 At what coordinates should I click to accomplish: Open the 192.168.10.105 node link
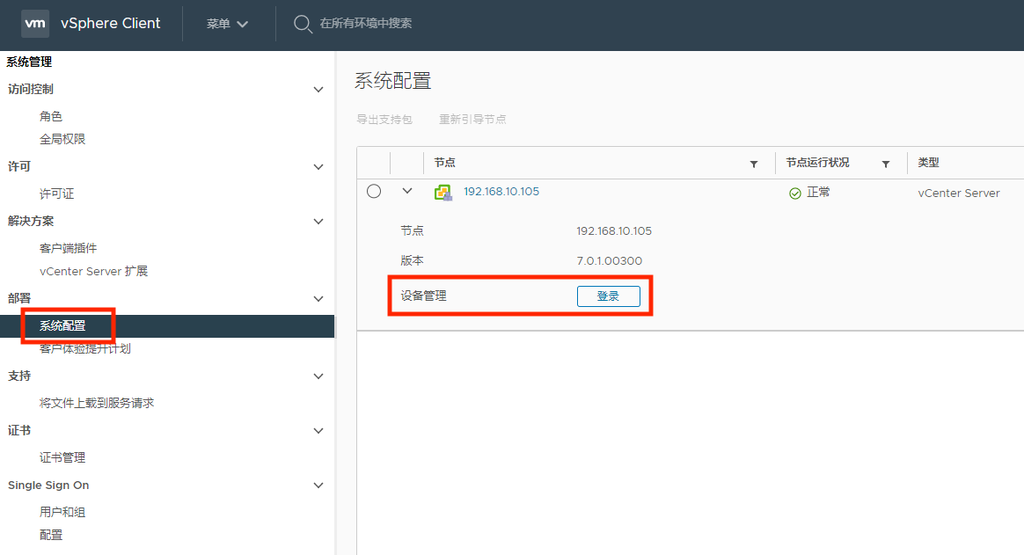(x=502, y=191)
